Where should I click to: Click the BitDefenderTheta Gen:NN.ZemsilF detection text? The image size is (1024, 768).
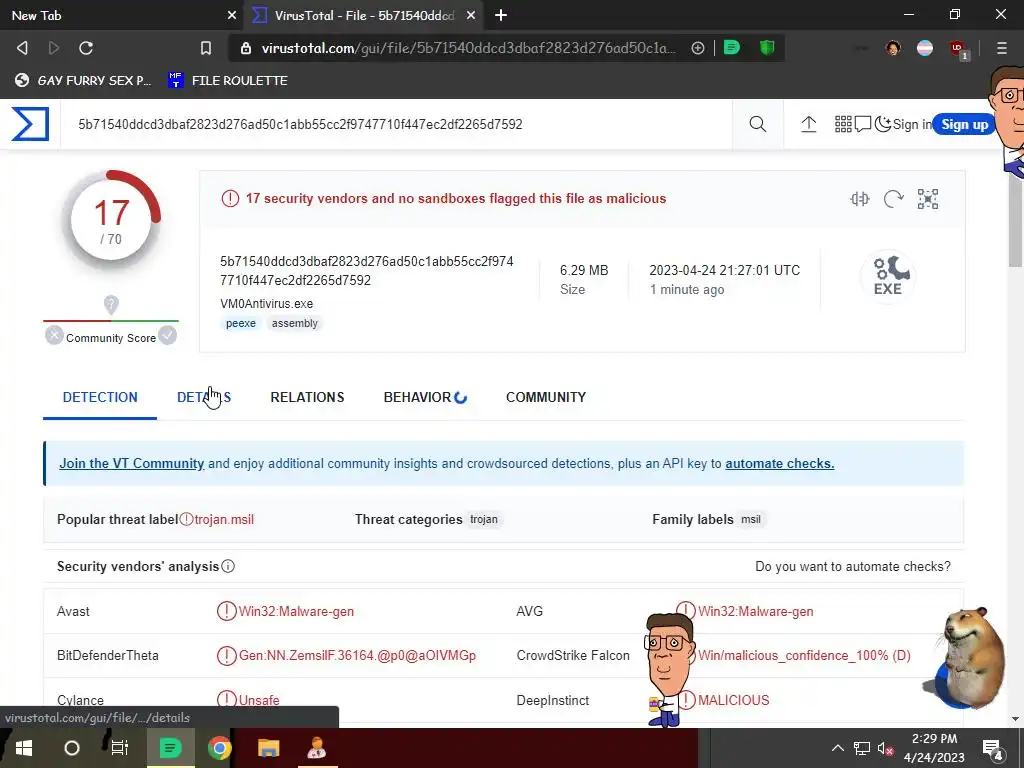[357, 655]
